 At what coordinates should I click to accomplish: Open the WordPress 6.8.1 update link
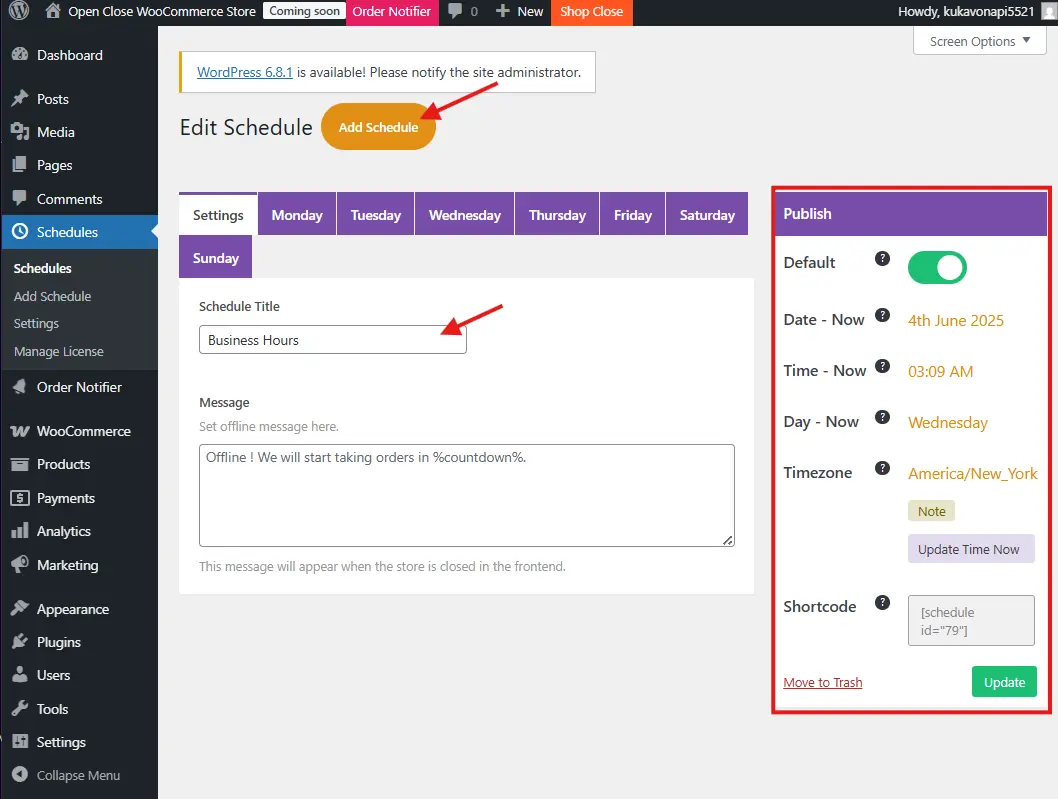pyautogui.click(x=245, y=72)
